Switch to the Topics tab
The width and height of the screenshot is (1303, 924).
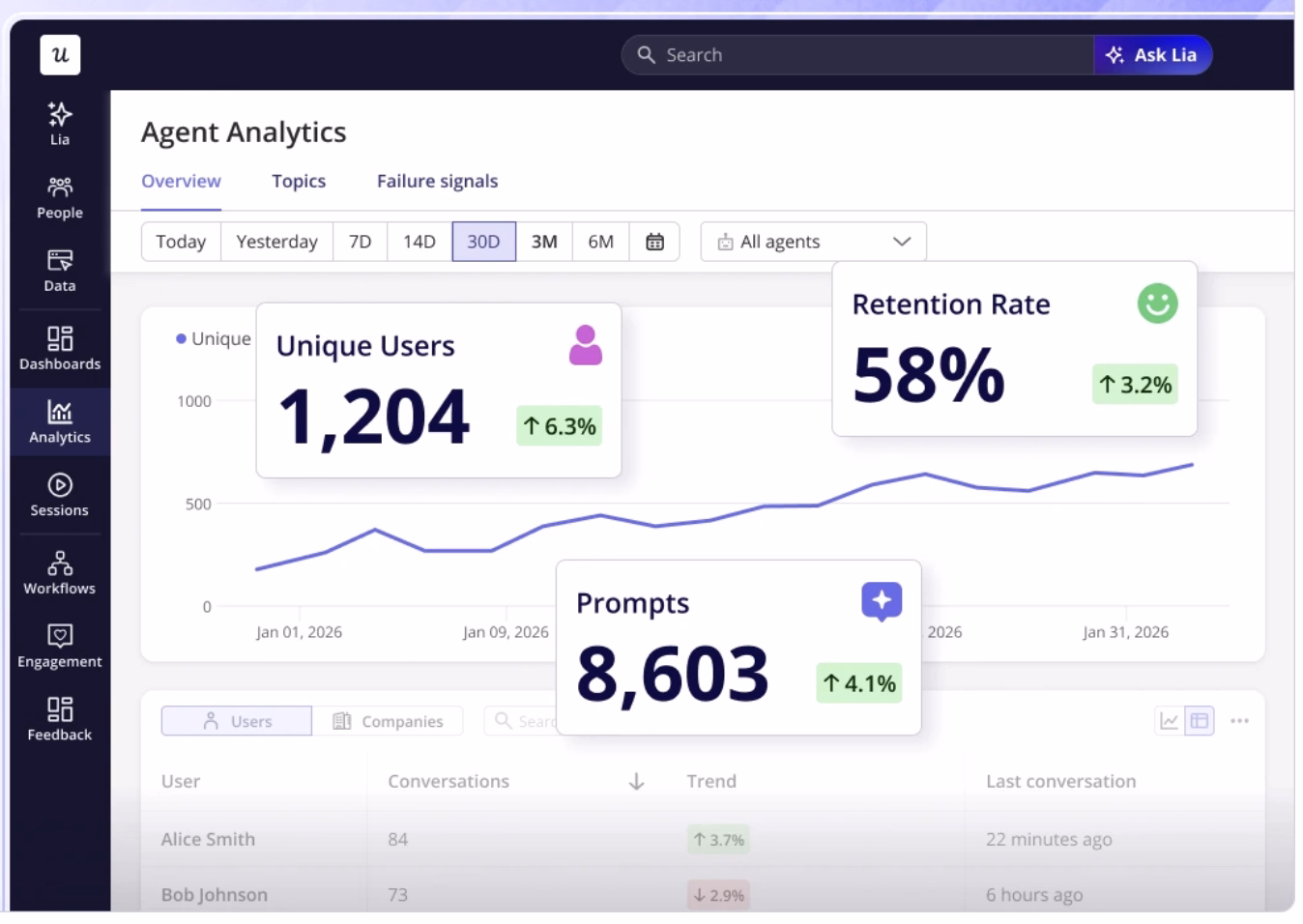(x=299, y=181)
